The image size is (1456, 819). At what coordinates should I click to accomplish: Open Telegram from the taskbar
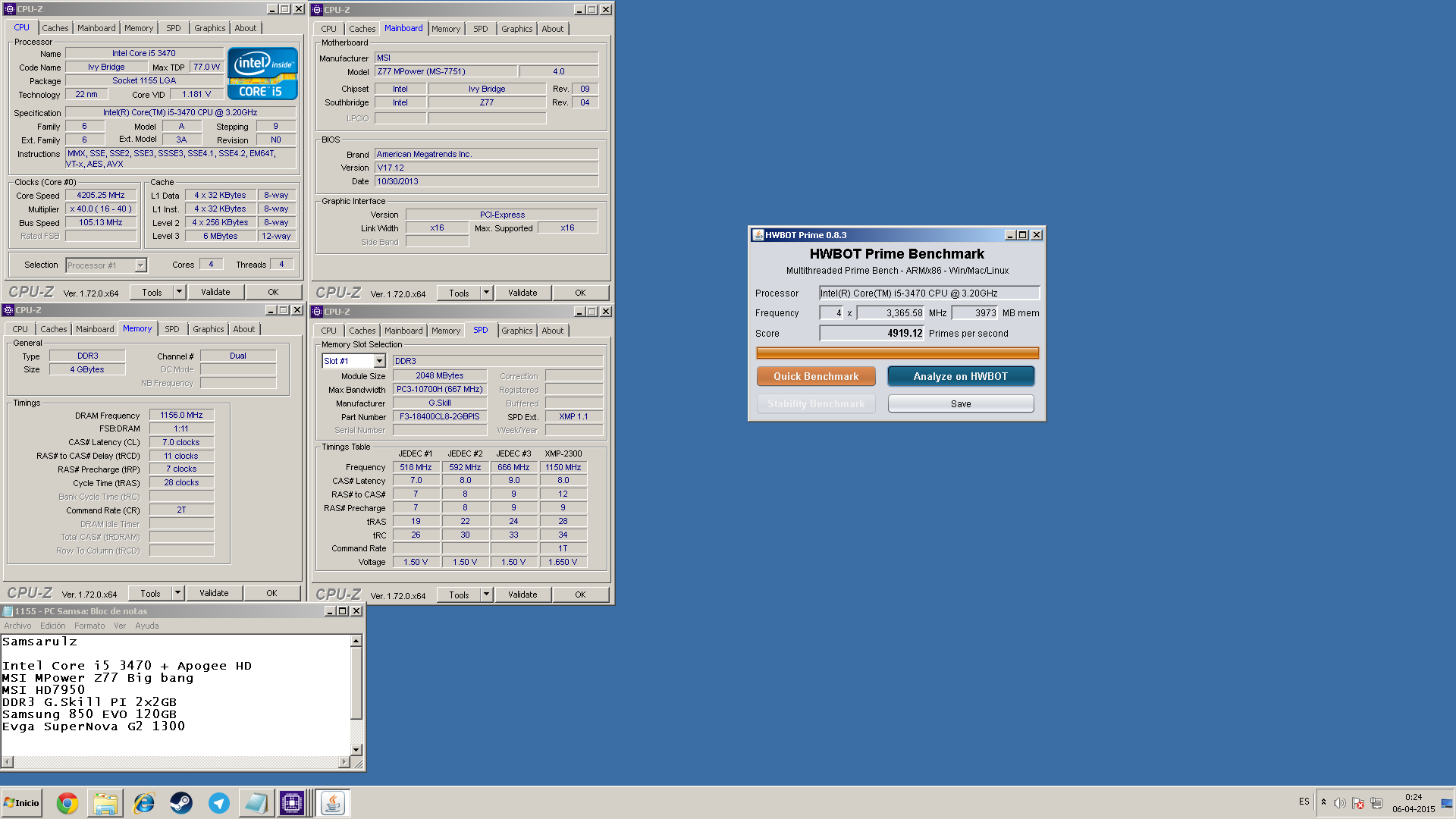(x=219, y=803)
